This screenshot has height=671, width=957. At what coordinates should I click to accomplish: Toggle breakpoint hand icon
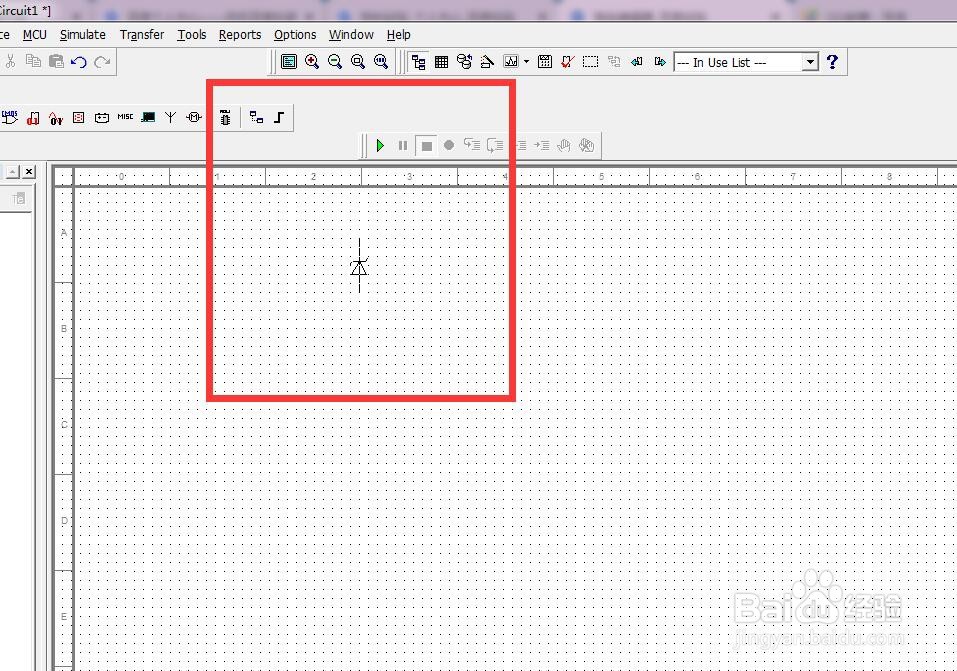pos(564,145)
